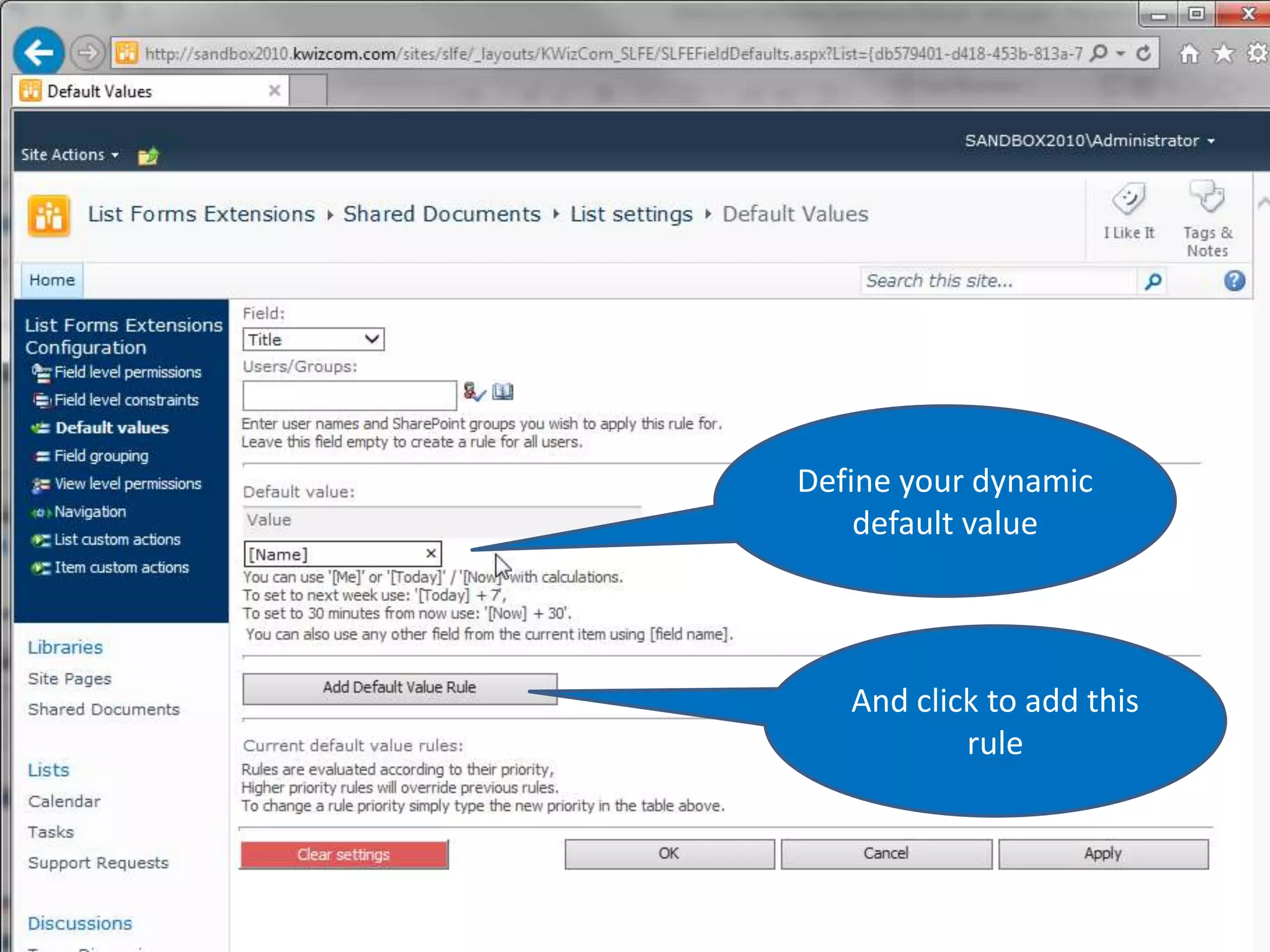
Task: Open the Lists heading link
Action: 48,770
